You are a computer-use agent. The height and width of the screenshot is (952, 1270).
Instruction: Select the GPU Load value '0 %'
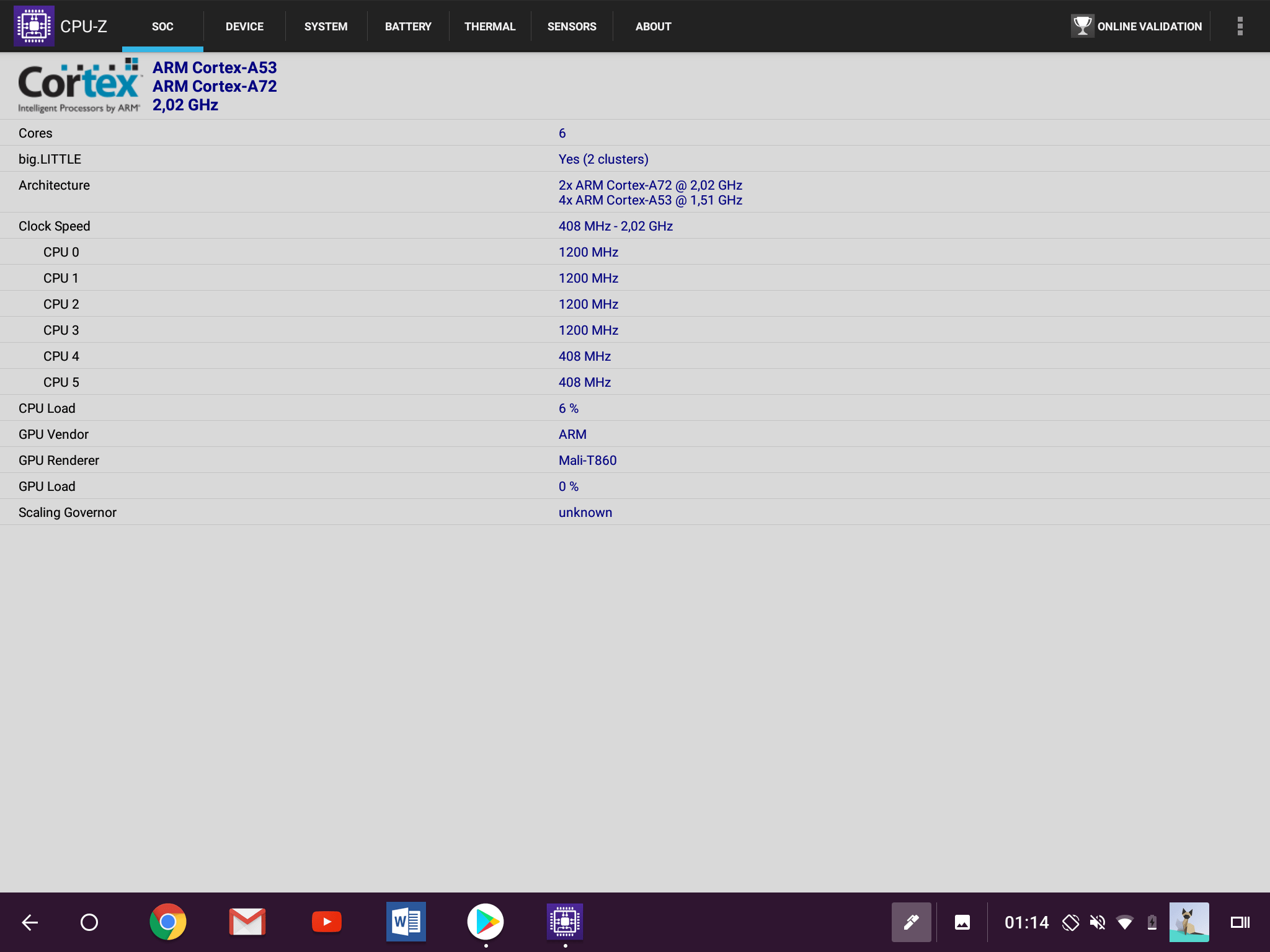click(x=569, y=487)
